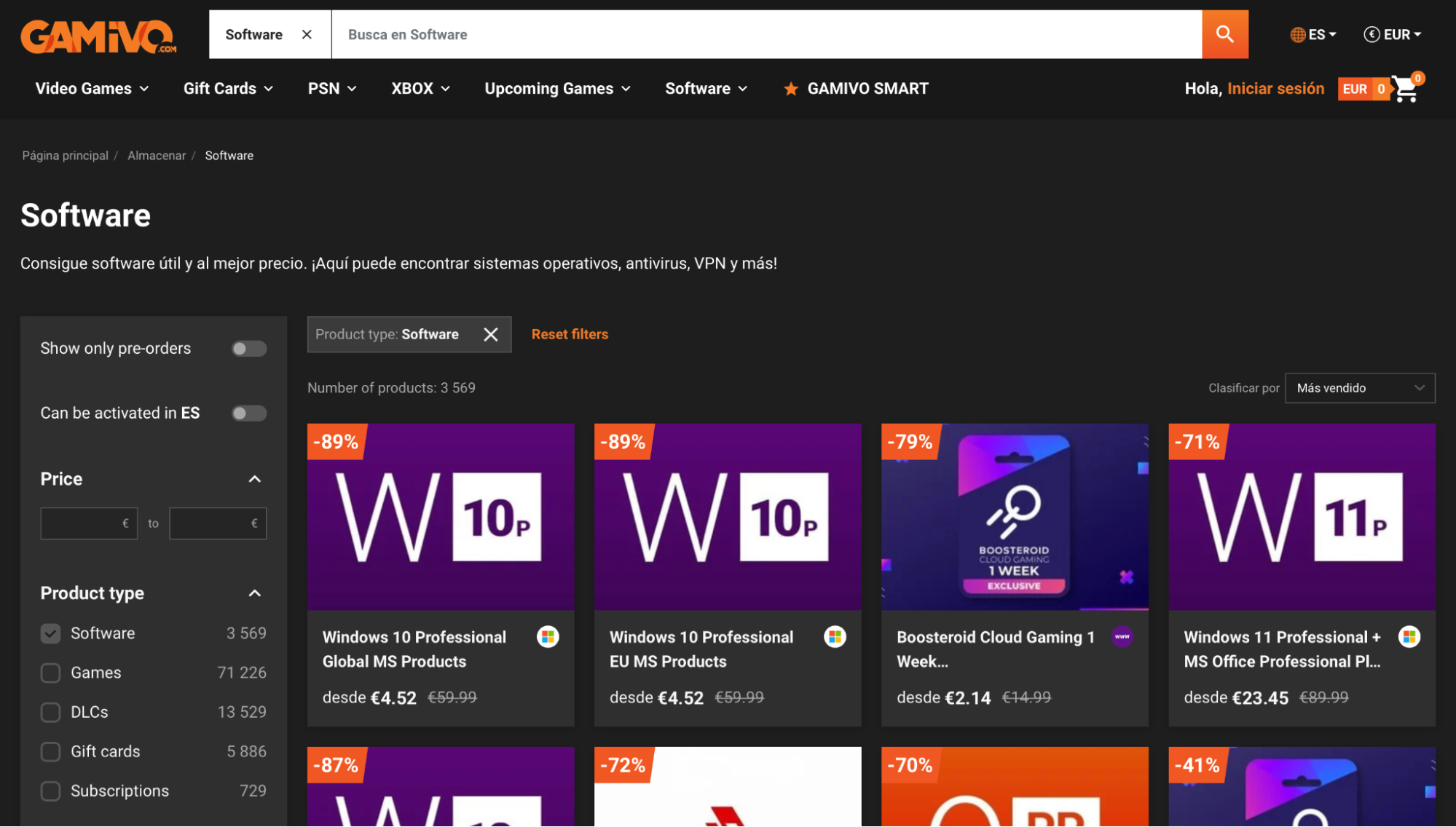Open the -41% discounted product thumbnail
The width and height of the screenshot is (1456, 827).
point(1302,787)
